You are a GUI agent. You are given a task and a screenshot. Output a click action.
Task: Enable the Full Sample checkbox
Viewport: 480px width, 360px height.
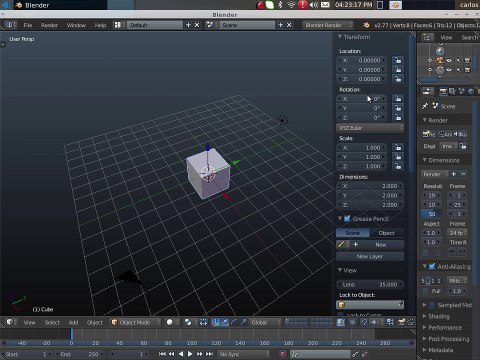426,291
